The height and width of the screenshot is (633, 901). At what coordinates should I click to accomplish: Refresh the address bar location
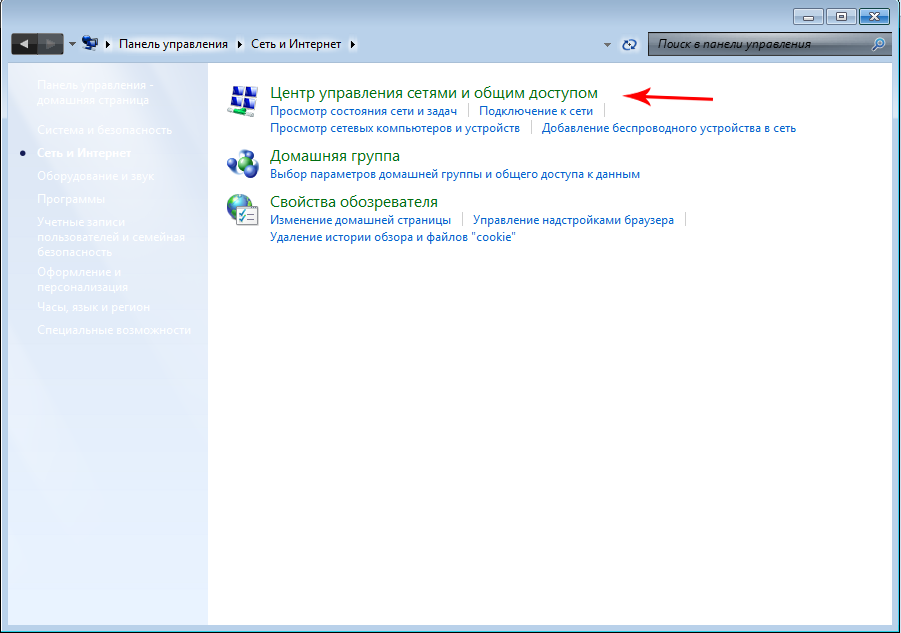[629, 45]
